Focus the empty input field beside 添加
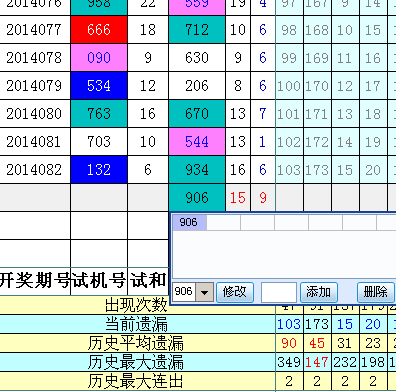The height and width of the screenshot is (392, 396). [279, 292]
